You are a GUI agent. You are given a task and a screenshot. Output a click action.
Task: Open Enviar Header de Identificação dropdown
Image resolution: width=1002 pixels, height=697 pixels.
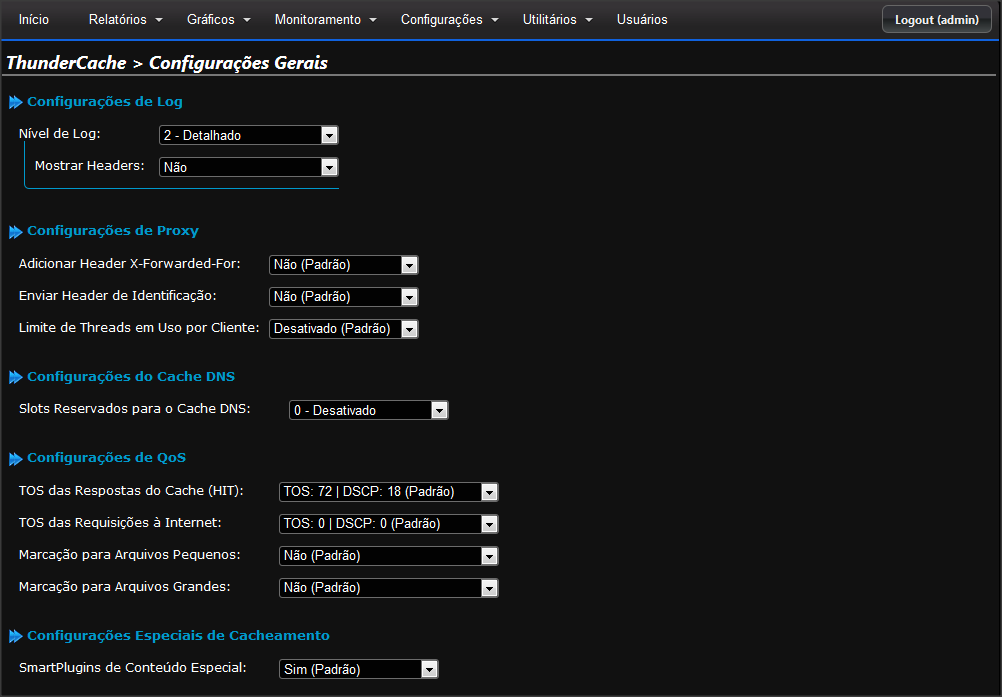344,296
